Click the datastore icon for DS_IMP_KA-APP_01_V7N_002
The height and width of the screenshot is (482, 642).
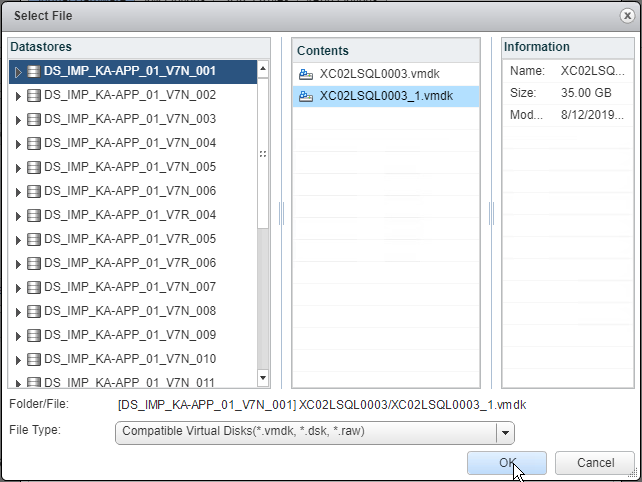click(x=34, y=96)
